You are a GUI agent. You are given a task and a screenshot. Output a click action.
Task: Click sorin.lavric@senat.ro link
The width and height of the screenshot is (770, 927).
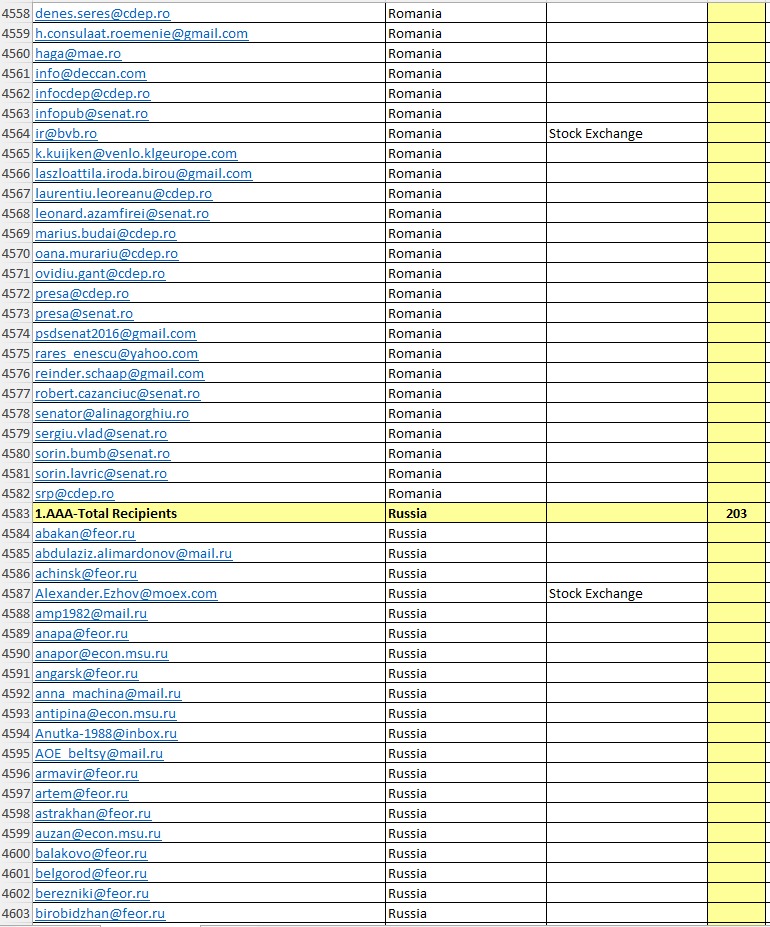pos(101,474)
